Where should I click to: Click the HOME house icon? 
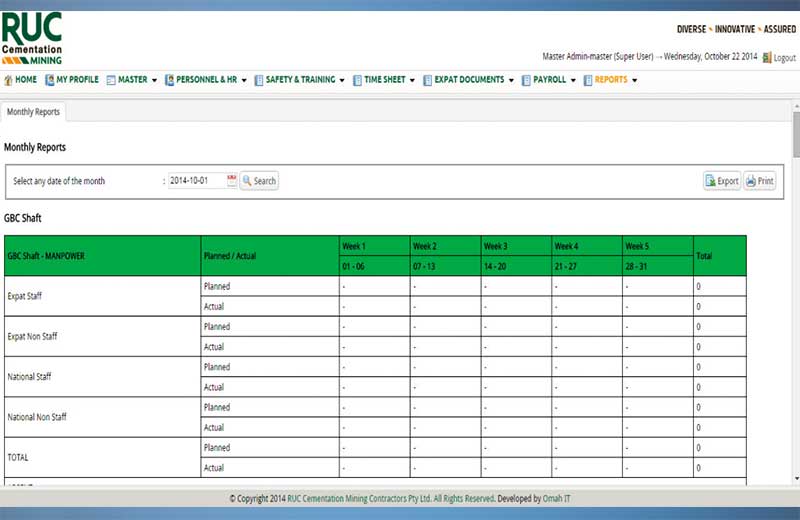9,80
